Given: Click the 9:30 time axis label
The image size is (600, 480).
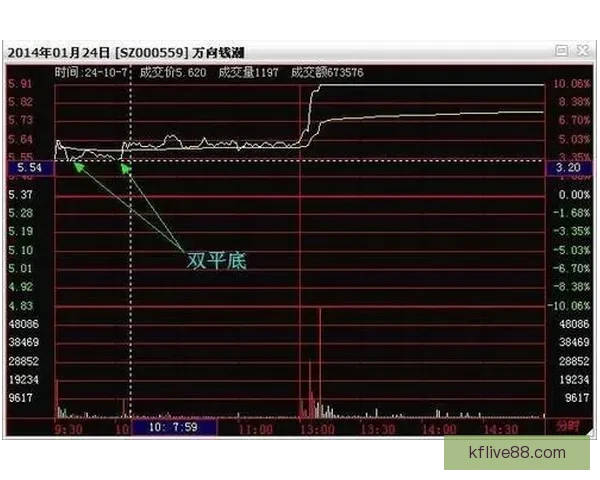Looking at the screenshot, I should [68, 429].
